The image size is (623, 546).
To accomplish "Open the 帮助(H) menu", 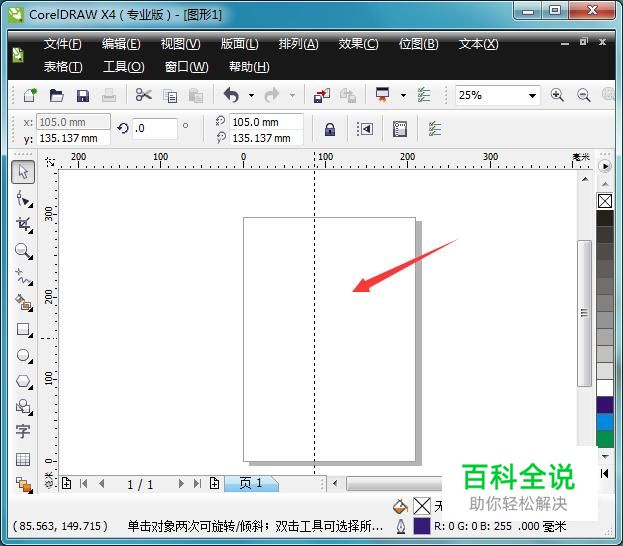I will click(249, 66).
